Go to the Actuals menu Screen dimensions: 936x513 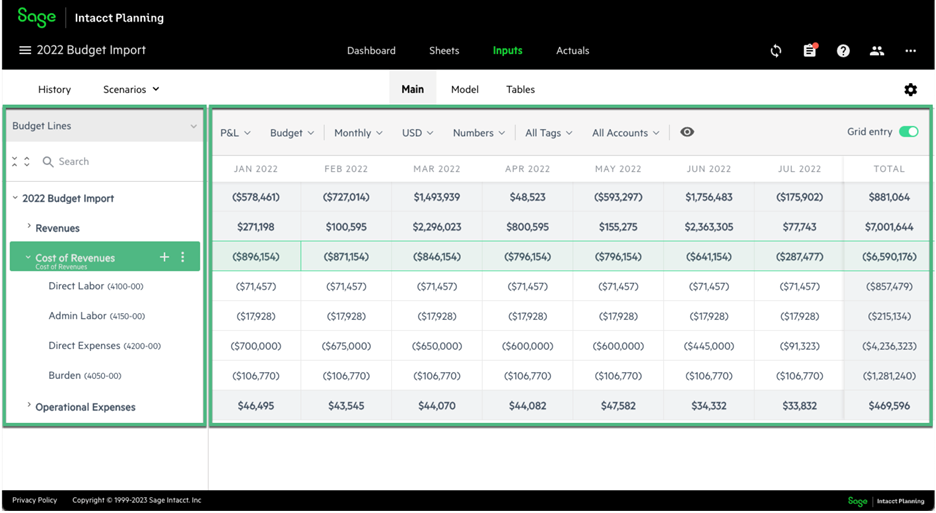(x=572, y=51)
